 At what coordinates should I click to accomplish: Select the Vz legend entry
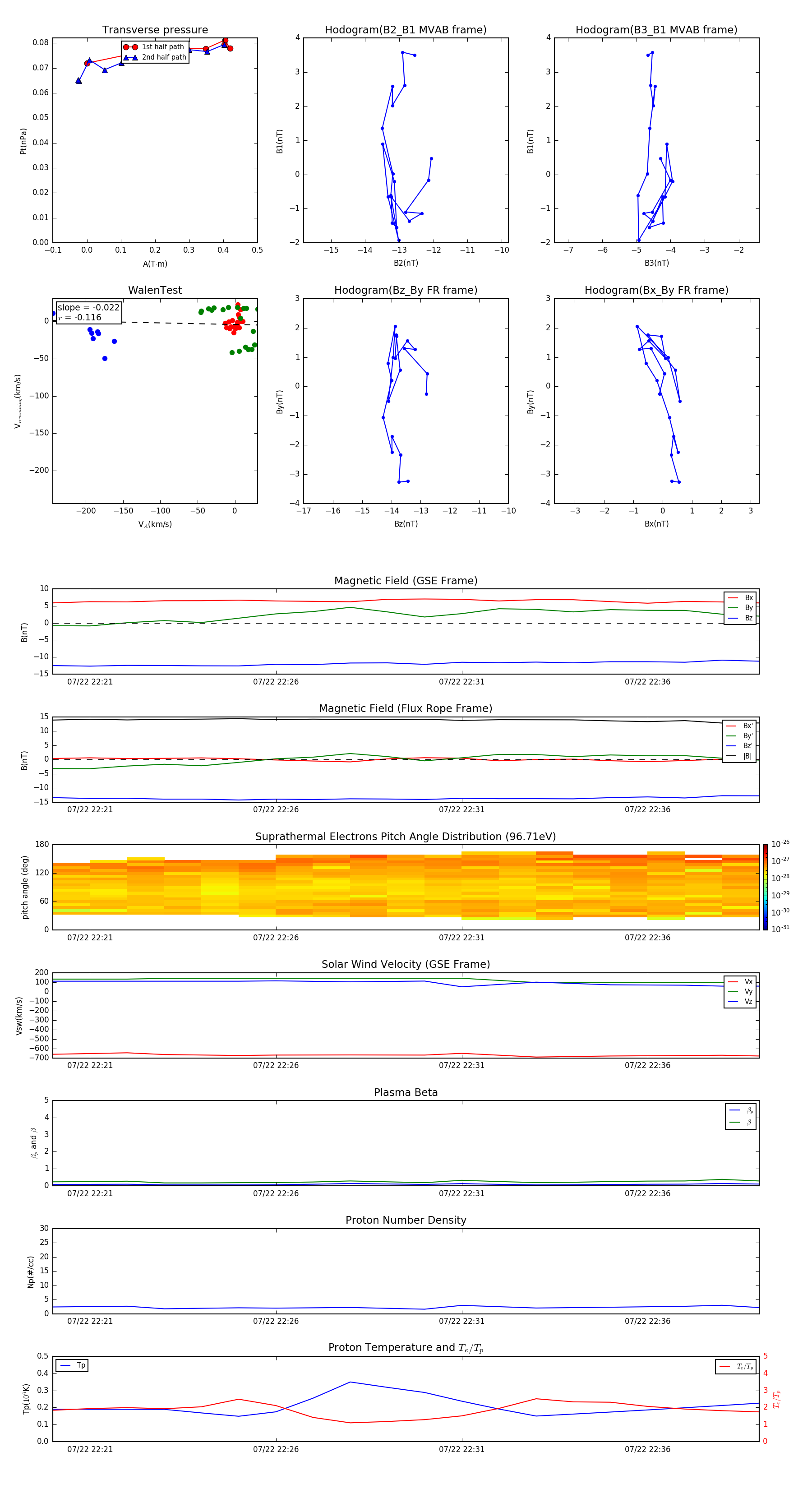(x=740, y=1002)
